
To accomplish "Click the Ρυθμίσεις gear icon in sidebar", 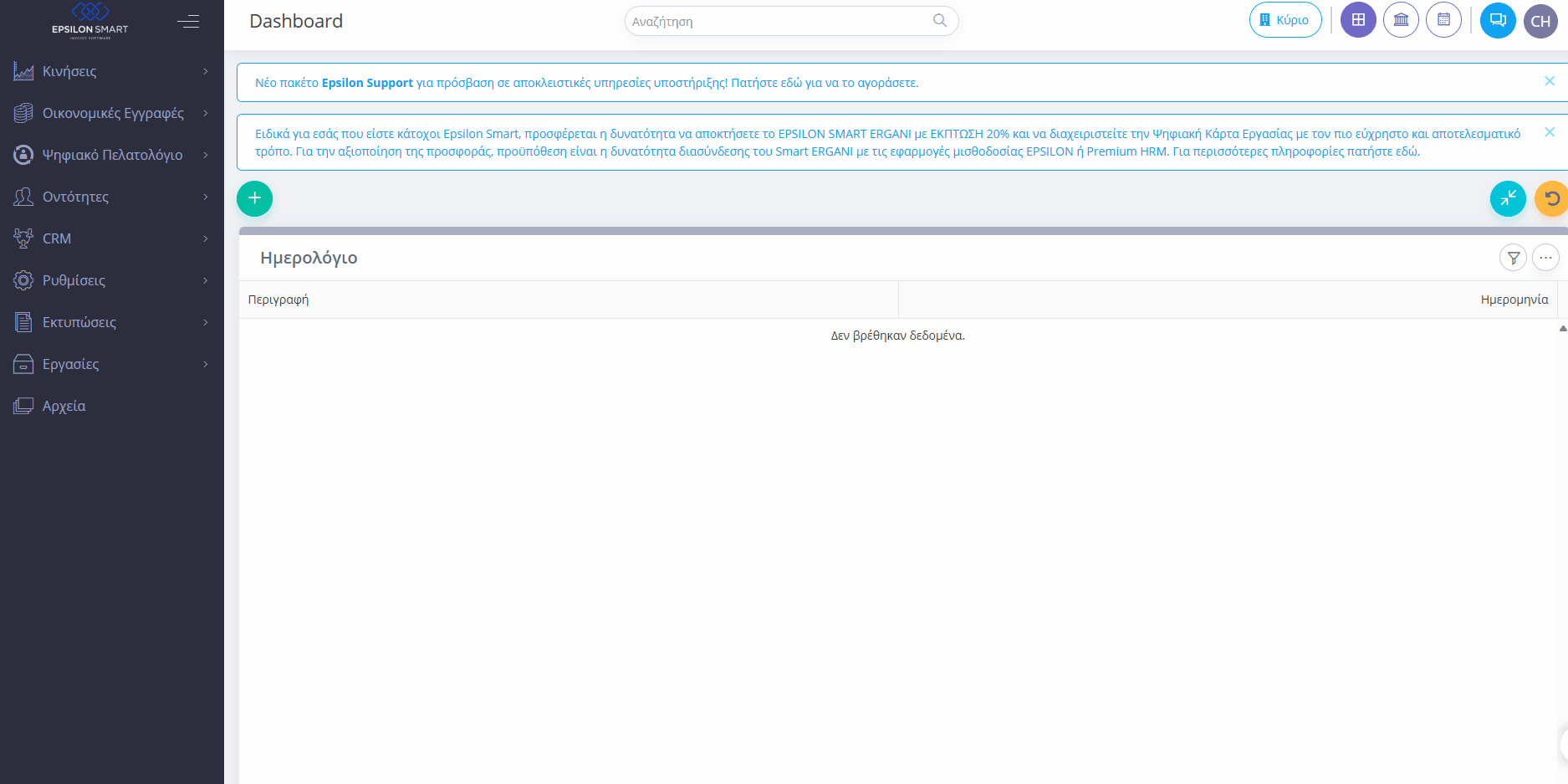I will [23, 280].
